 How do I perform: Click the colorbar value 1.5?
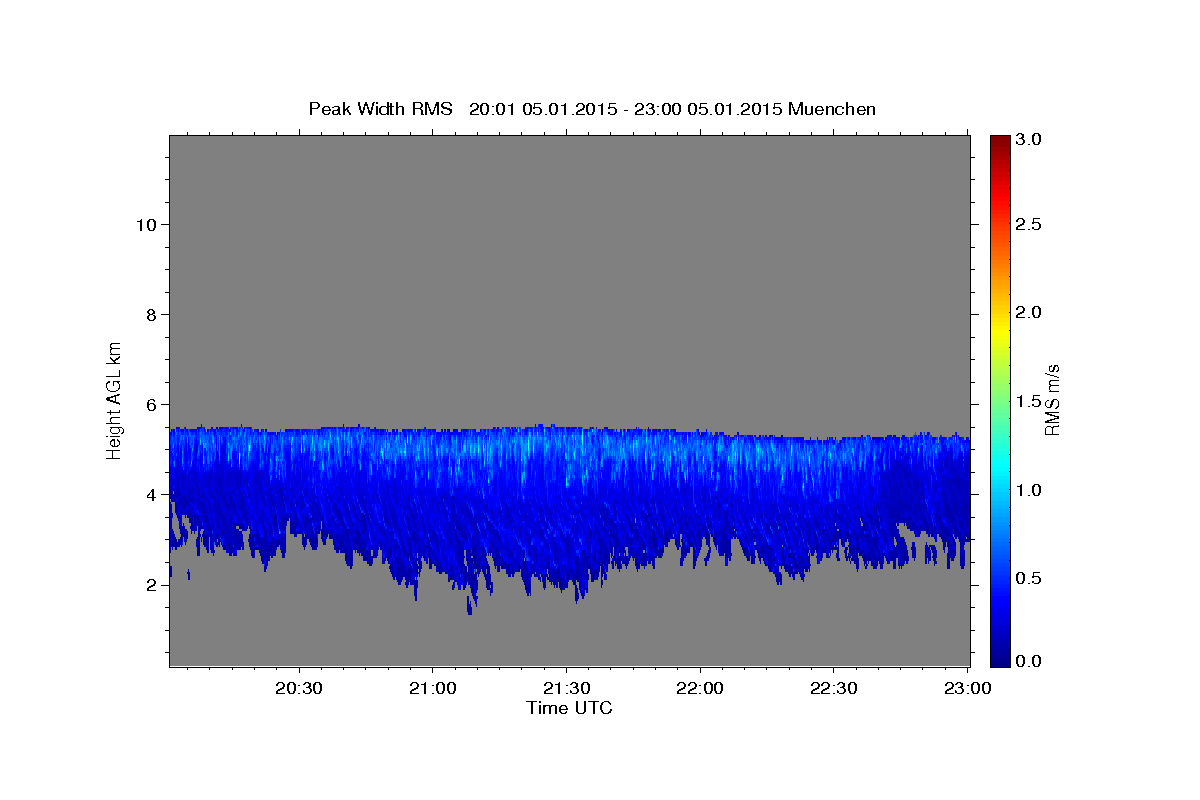(1029, 401)
